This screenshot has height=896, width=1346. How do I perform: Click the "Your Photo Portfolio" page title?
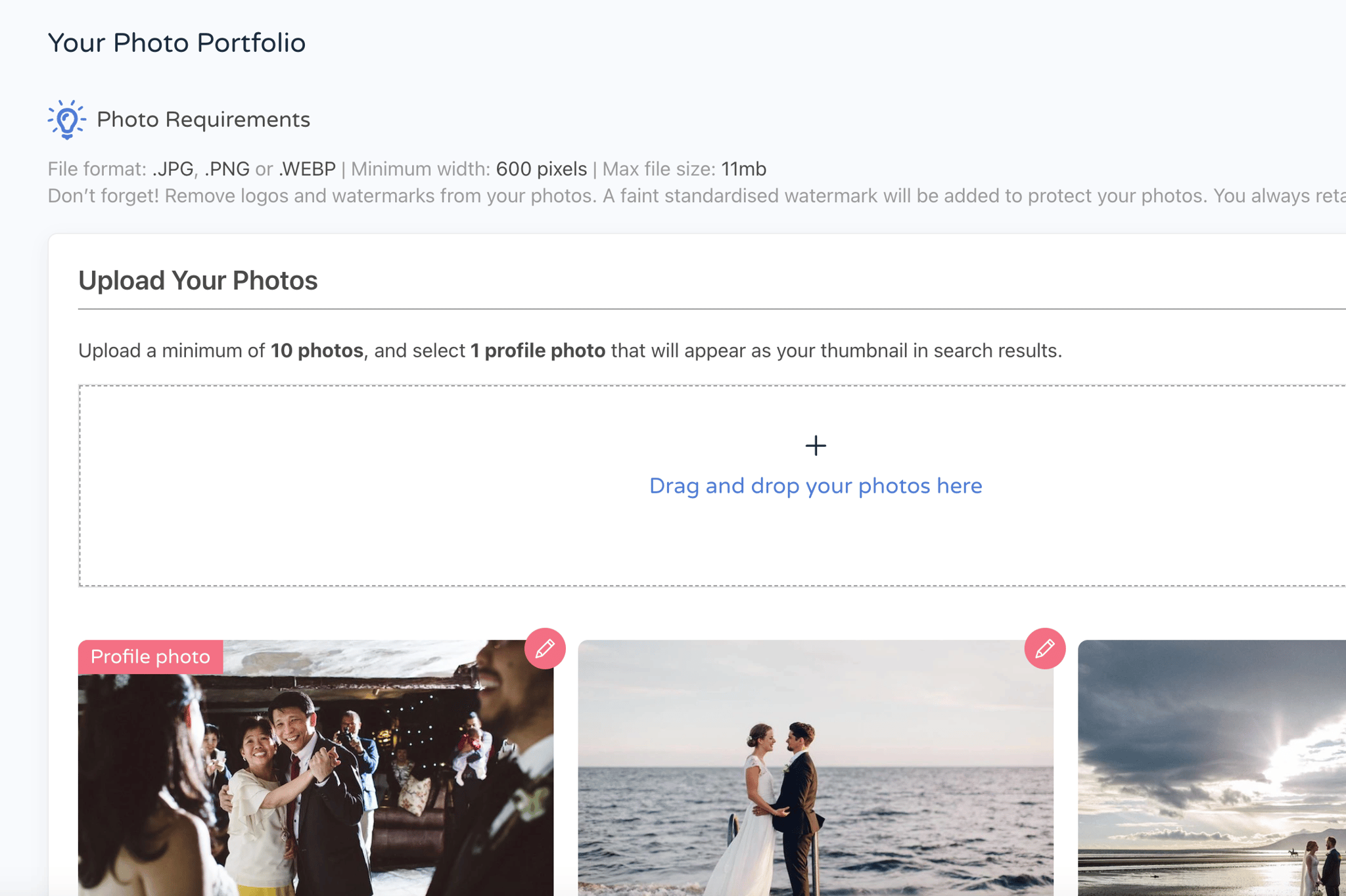(x=177, y=43)
